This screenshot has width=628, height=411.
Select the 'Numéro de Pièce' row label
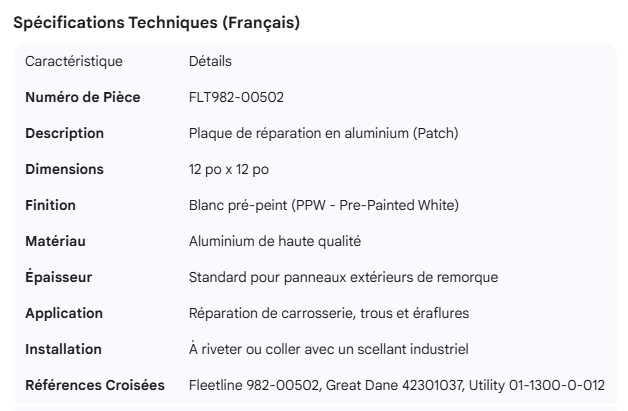pyautogui.click(x=82, y=98)
